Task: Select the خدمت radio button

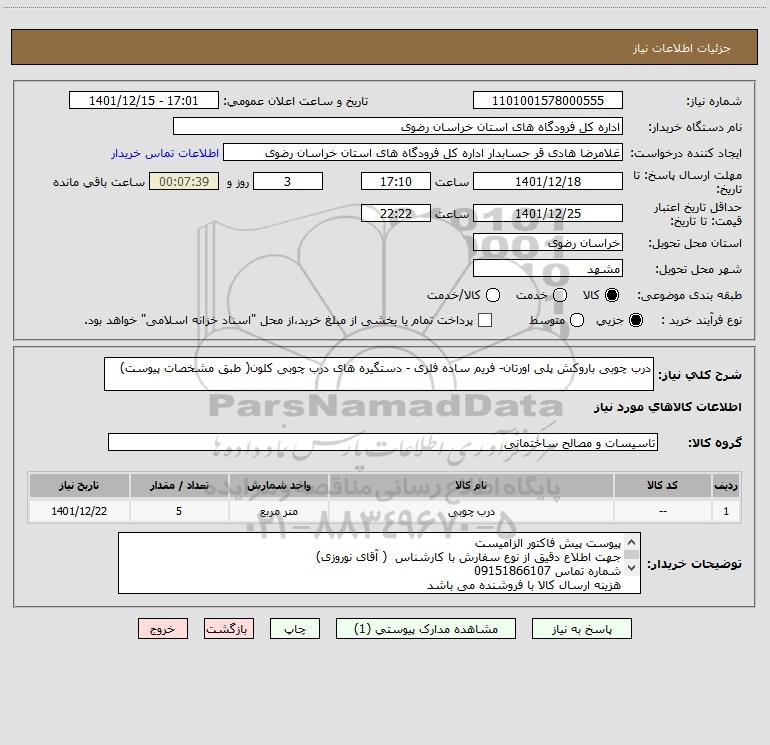Action: point(560,295)
